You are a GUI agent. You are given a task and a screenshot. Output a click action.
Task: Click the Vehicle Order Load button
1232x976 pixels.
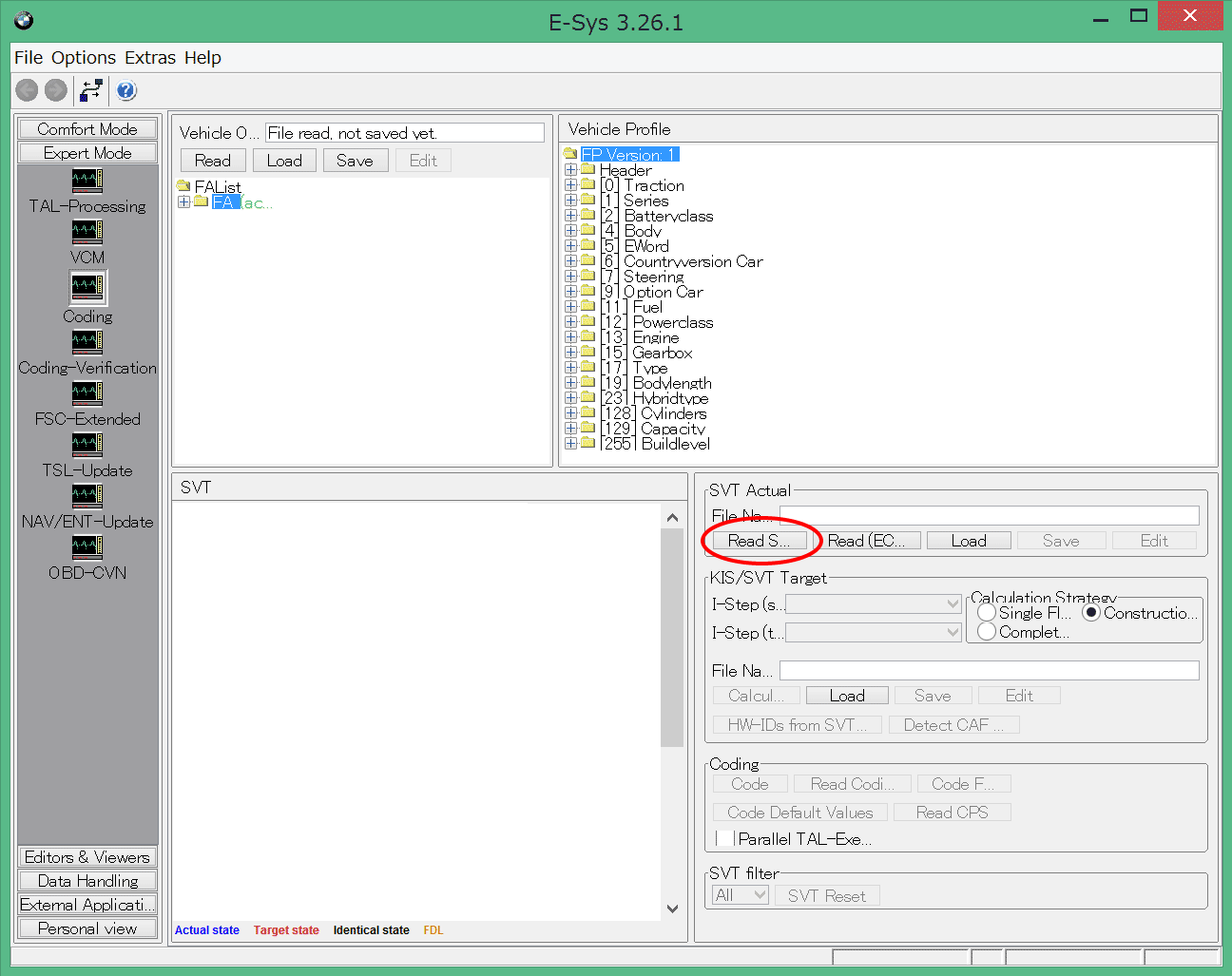click(284, 161)
